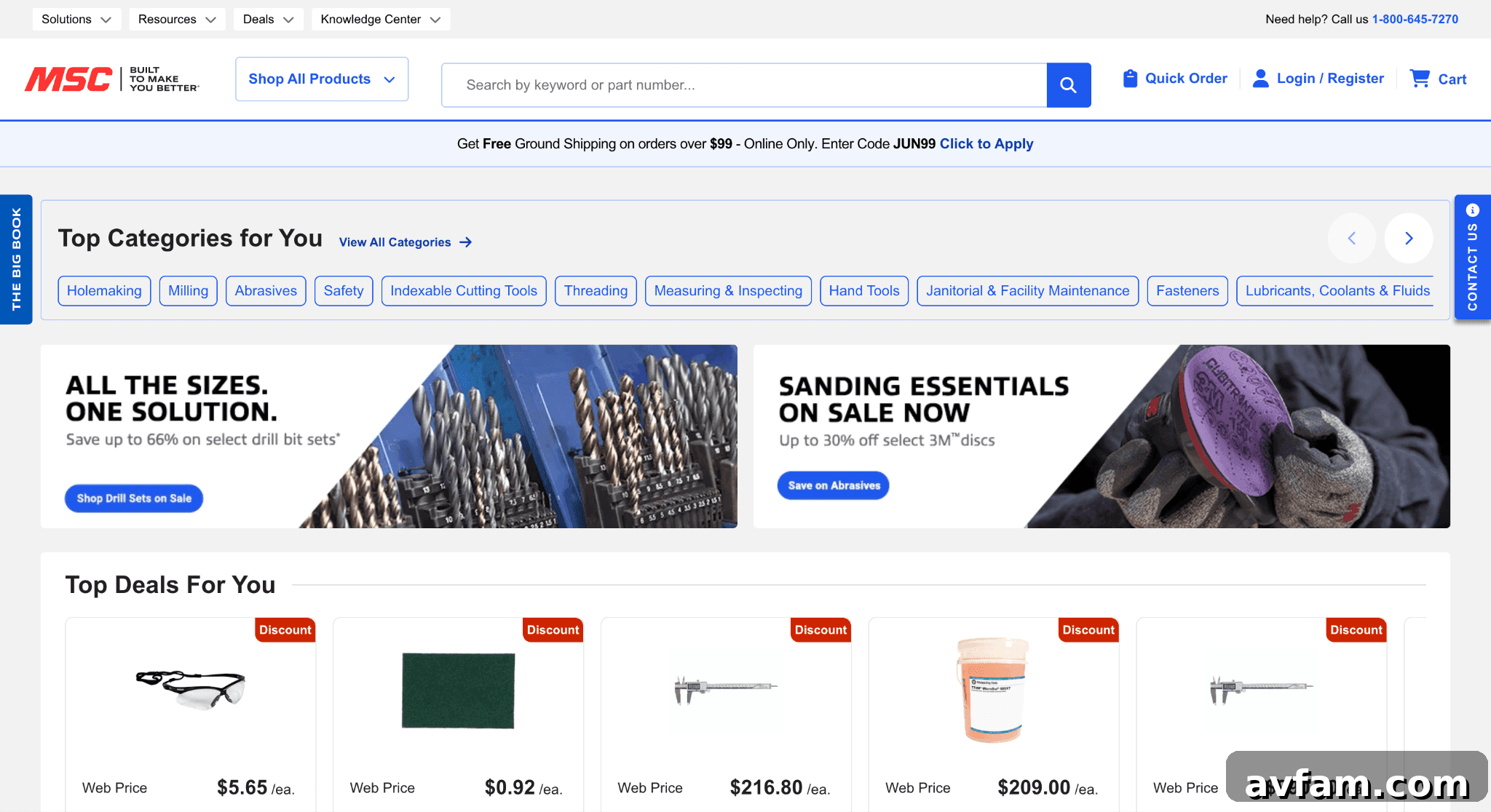The width and height of the screenshot is (1491, 812).
Task: Click the next categories arrow
Action: [x=1409, y=238]
